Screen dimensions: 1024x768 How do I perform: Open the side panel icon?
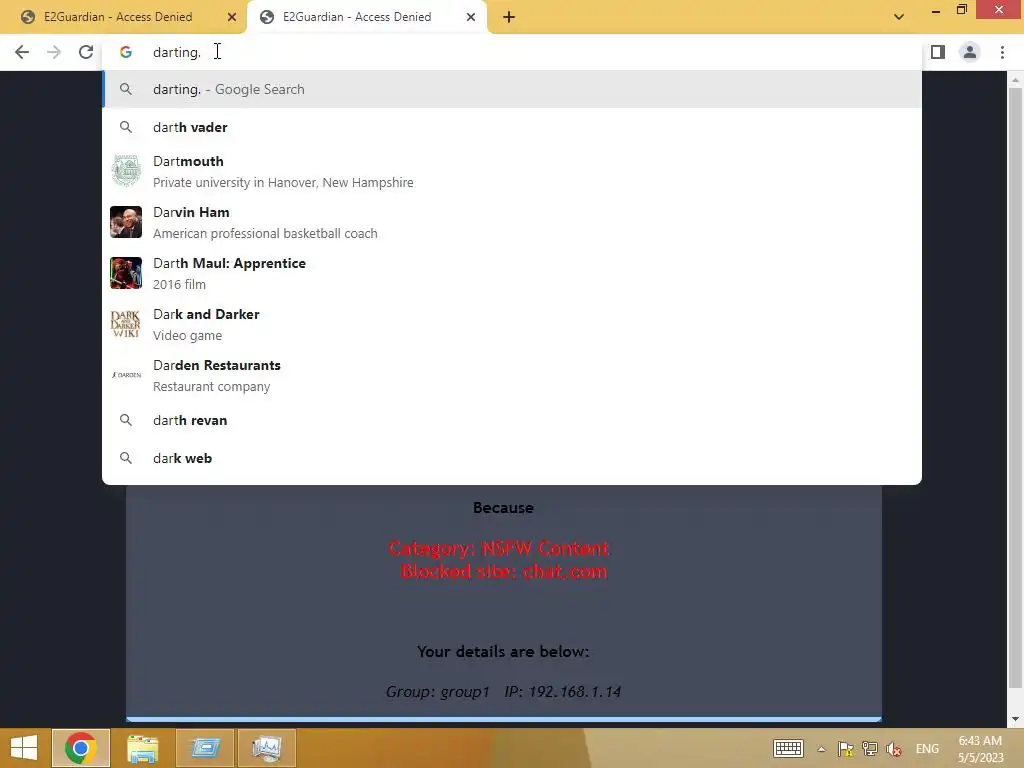(x=938, y=52)
